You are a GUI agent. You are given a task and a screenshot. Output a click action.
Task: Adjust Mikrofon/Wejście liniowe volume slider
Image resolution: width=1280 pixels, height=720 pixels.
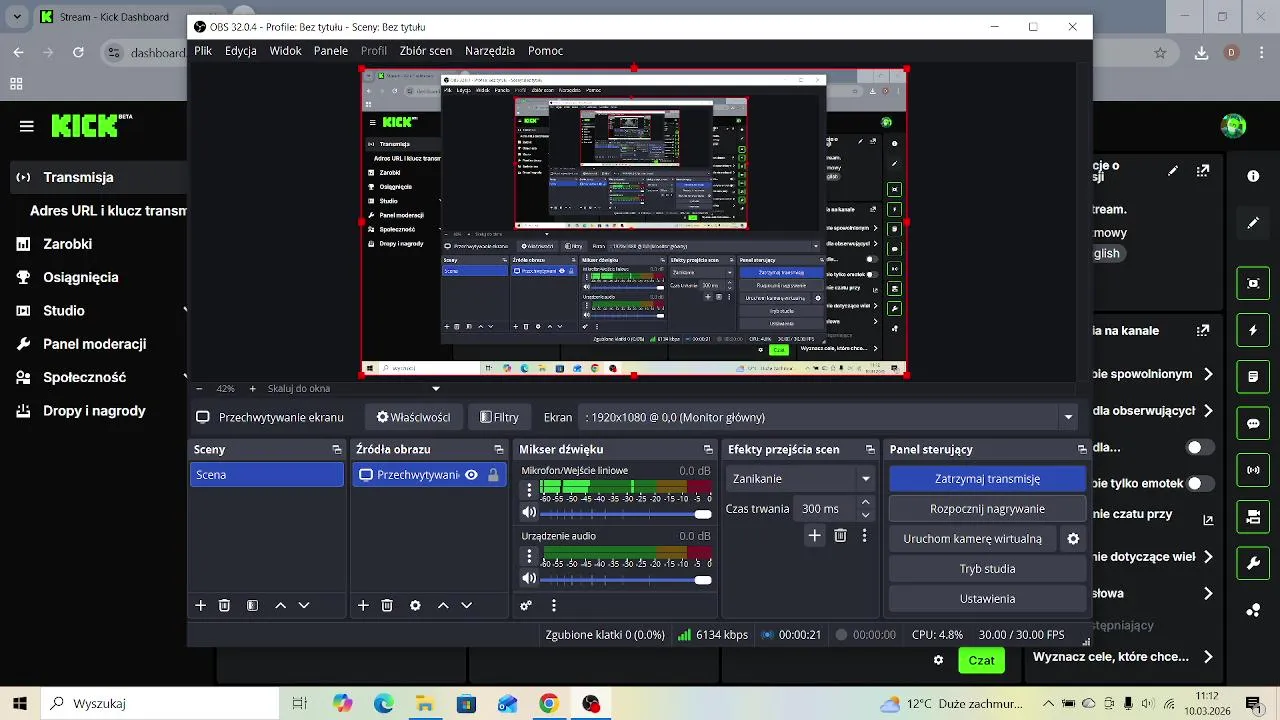pyautogui.click(x=626, y=513)
